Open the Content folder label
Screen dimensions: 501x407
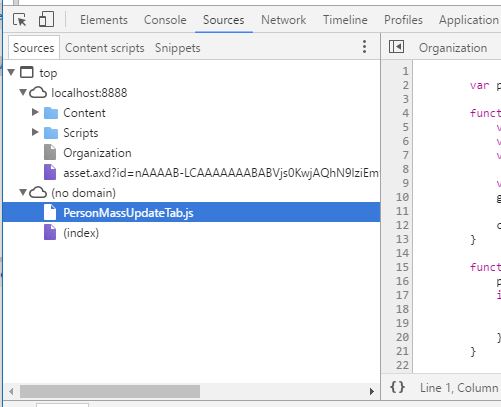84,113
